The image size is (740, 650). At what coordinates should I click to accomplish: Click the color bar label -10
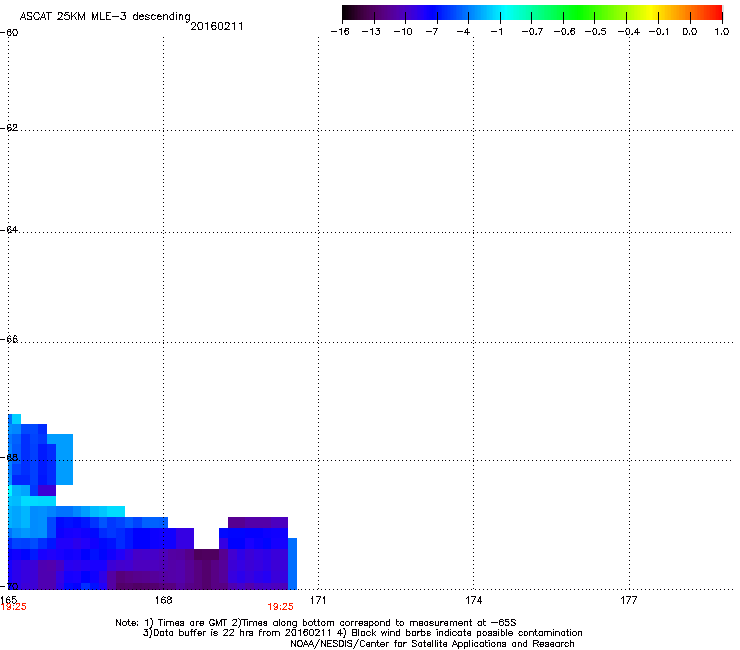(403, 32)
